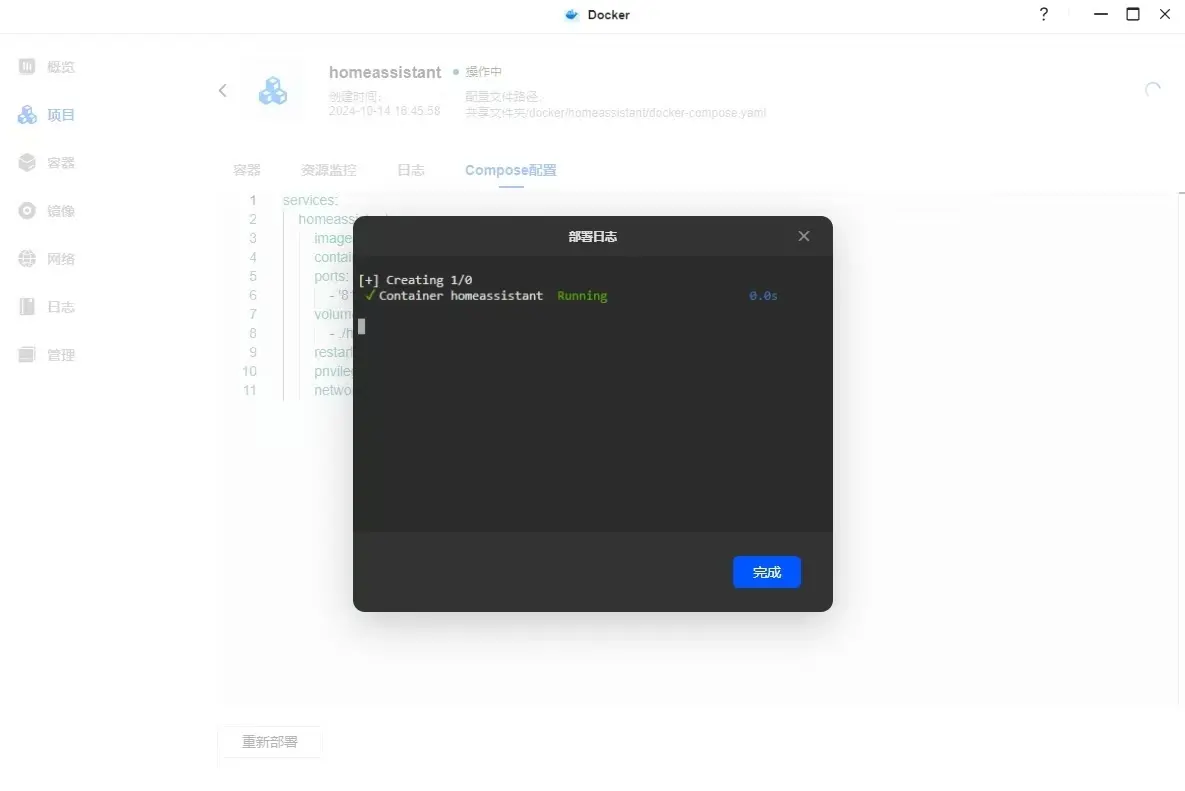Image resolution: width=1185 pixels, height=791 pixels.
Task: Click the homeassistant project cube icon
Action: (x=272, y=91)
